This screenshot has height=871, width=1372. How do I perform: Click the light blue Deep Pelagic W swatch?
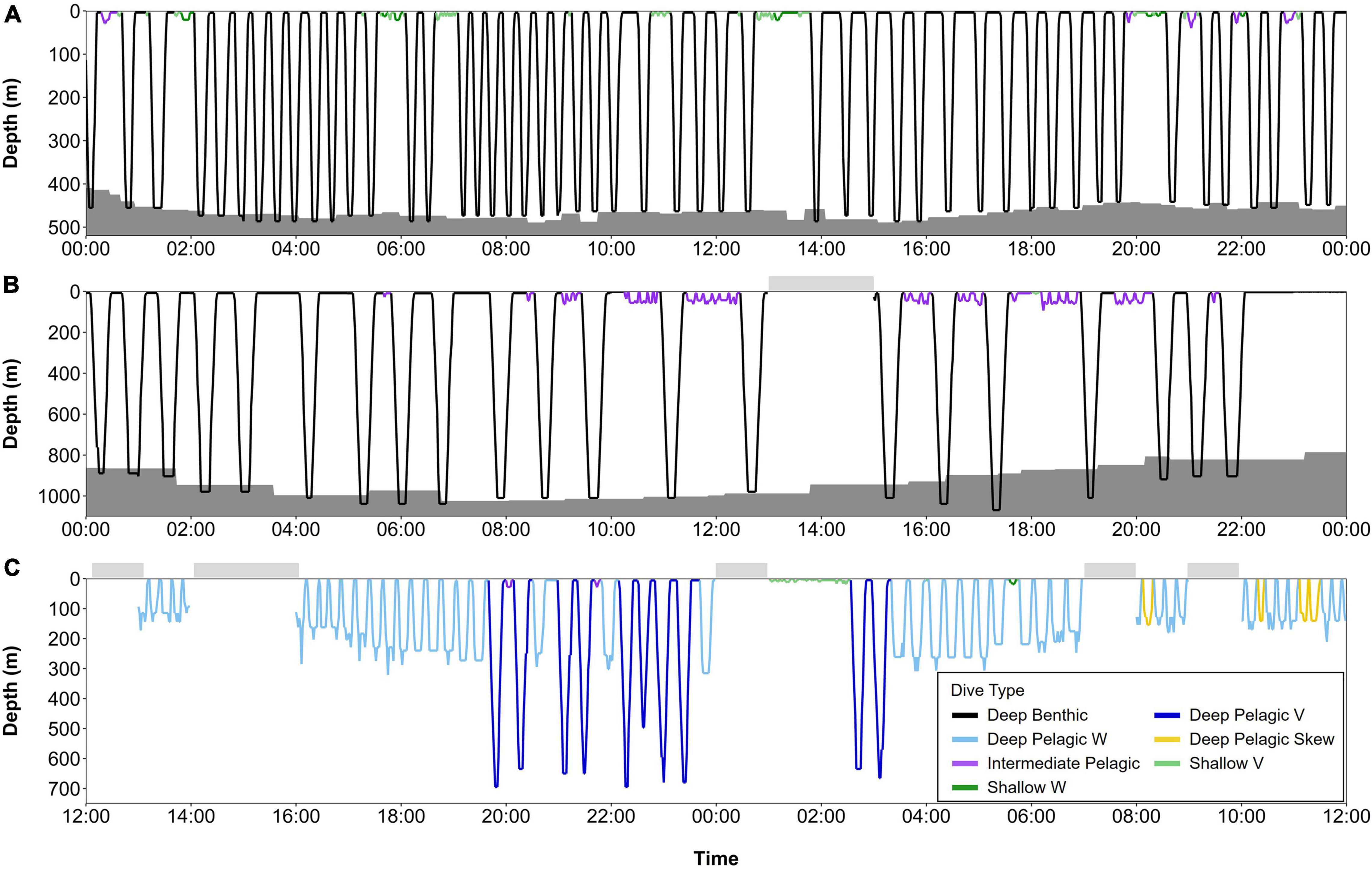click(x=964, y=739)
